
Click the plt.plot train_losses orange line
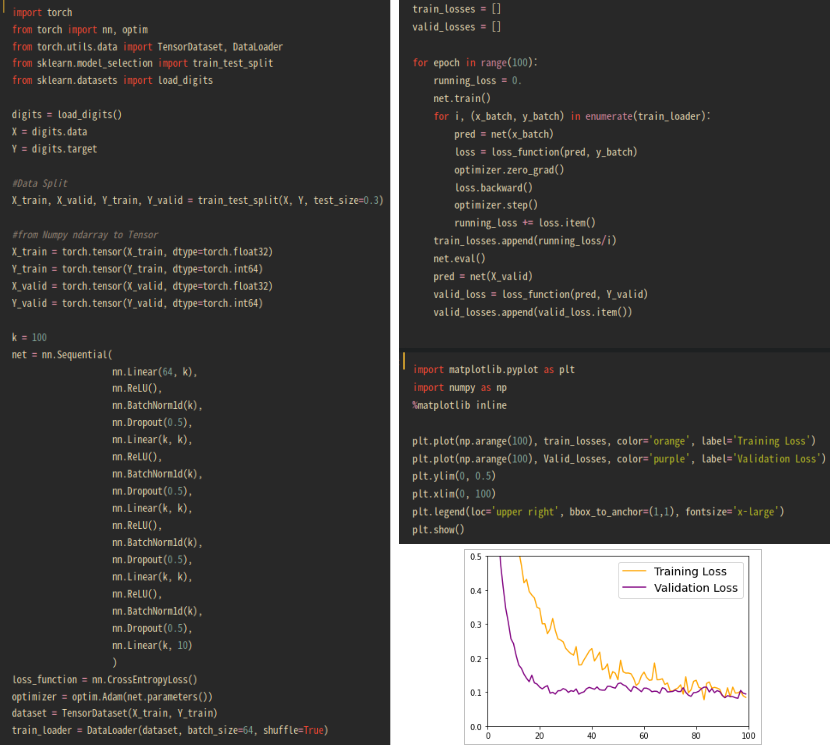[614, 441]
